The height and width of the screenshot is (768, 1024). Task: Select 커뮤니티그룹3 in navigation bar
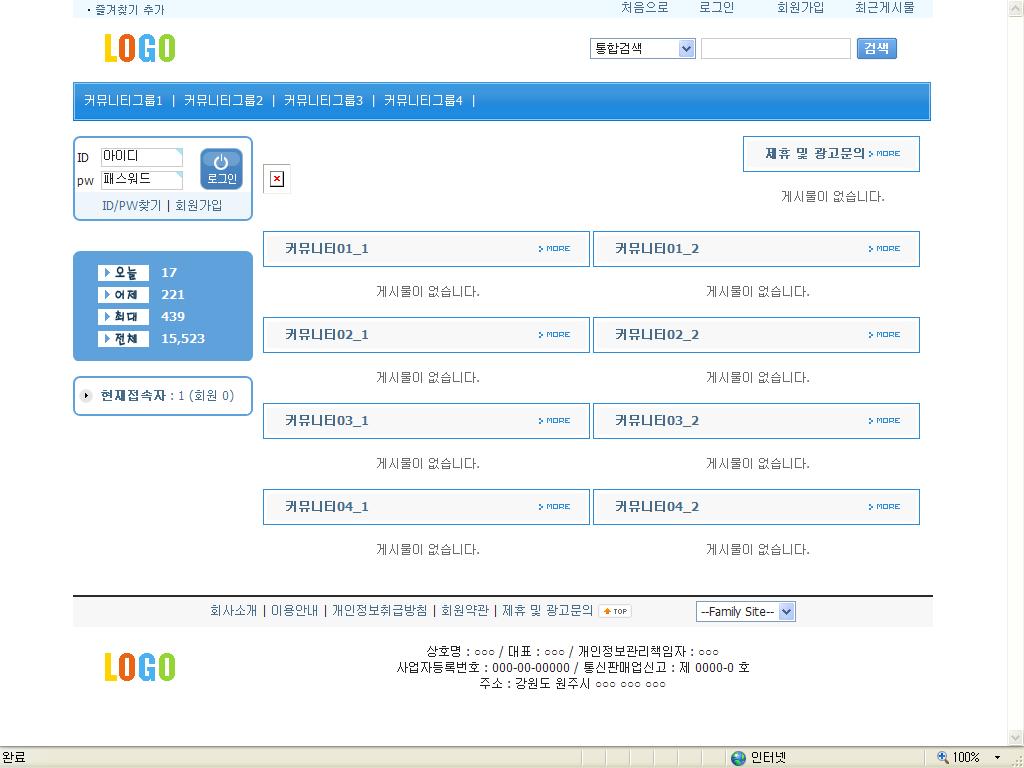pos(323,101)
